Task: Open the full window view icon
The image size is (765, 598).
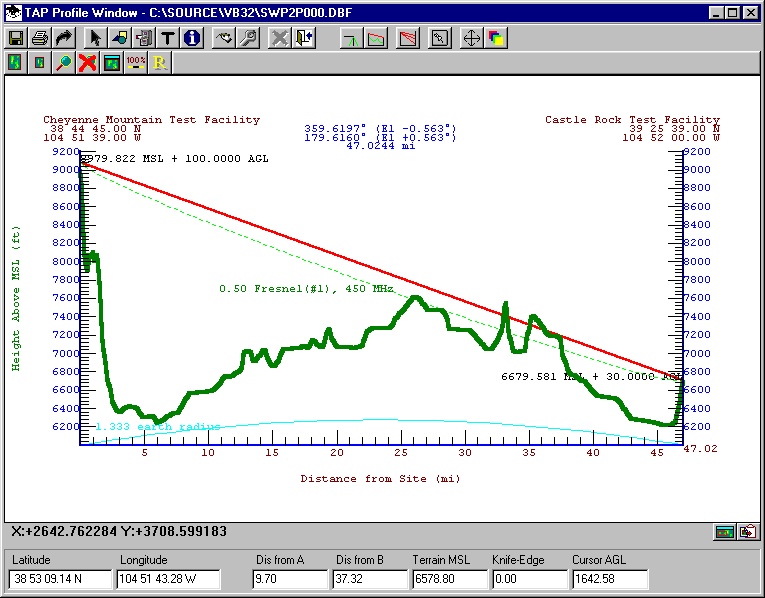Action: pyautogui.click(x=112, y=62)
